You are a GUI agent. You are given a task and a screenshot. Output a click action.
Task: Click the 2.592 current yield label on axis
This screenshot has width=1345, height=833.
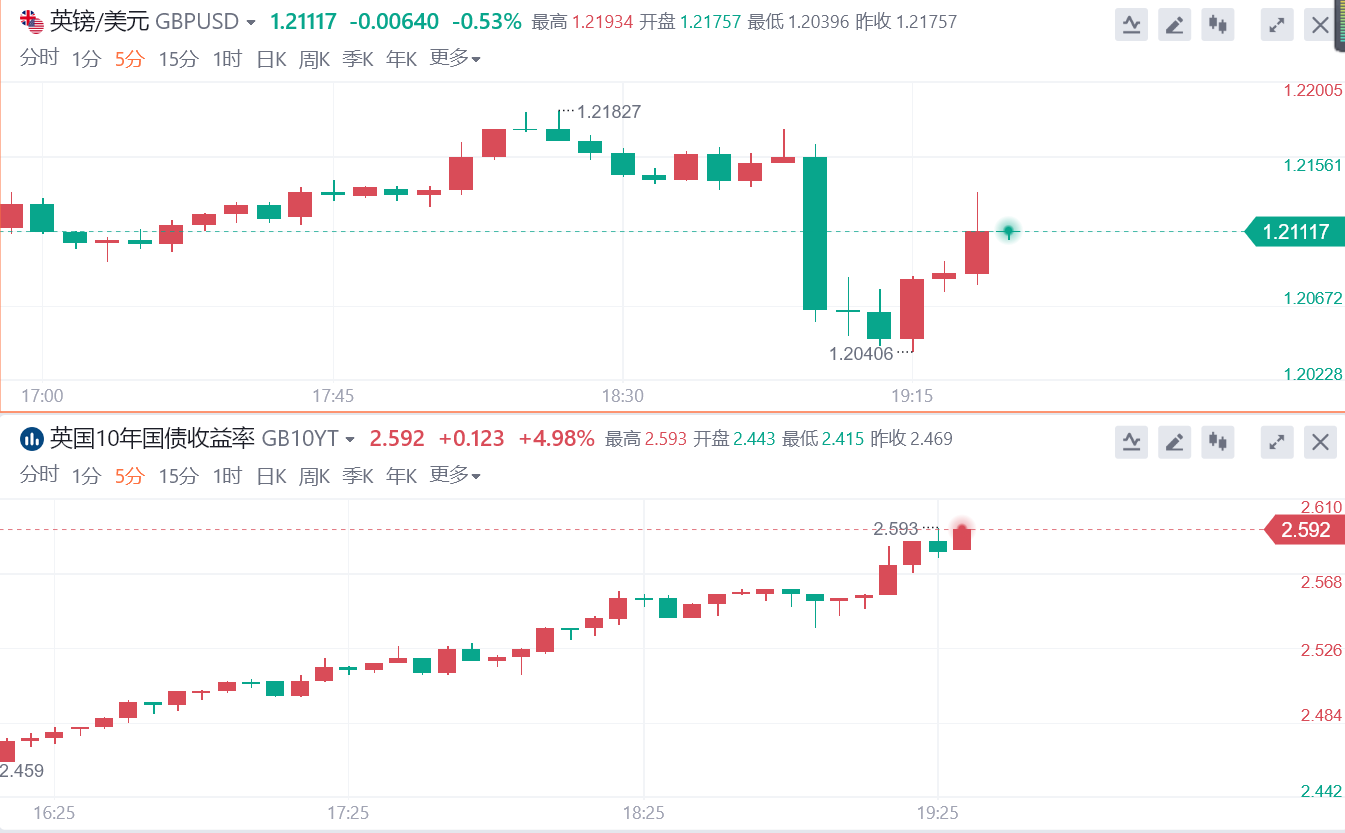1305,530
